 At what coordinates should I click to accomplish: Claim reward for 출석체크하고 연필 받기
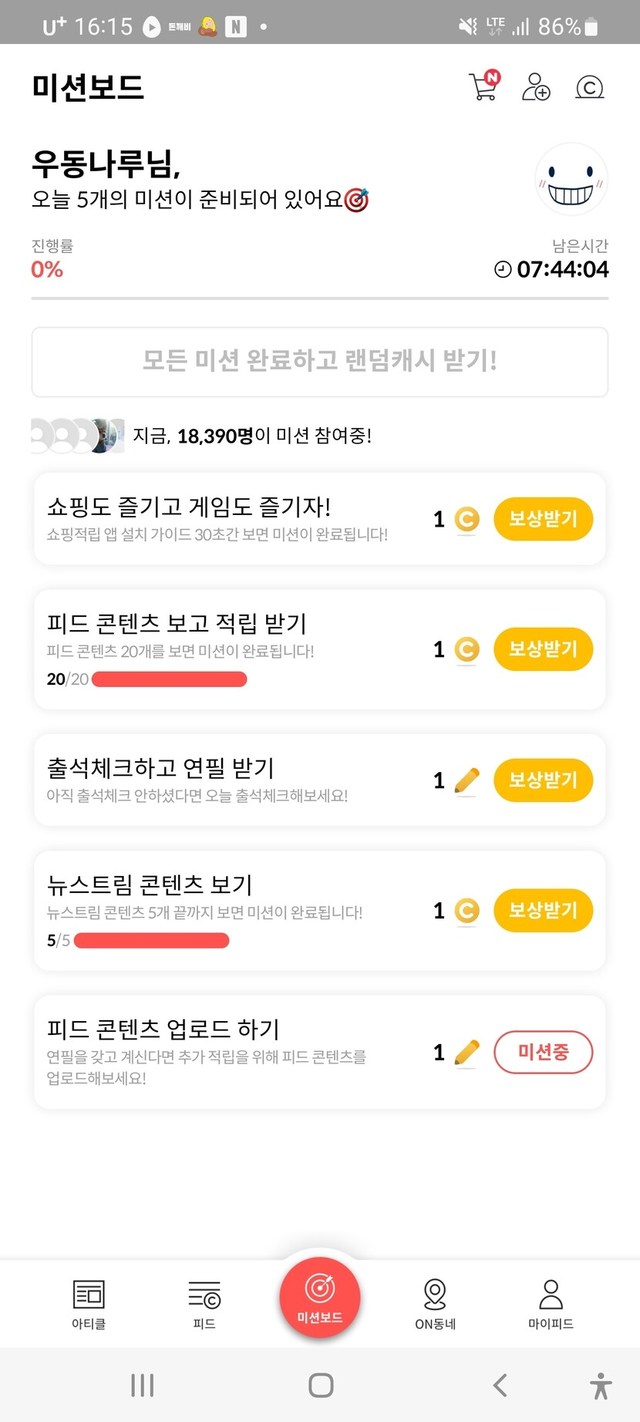click(x=543, y=780)
